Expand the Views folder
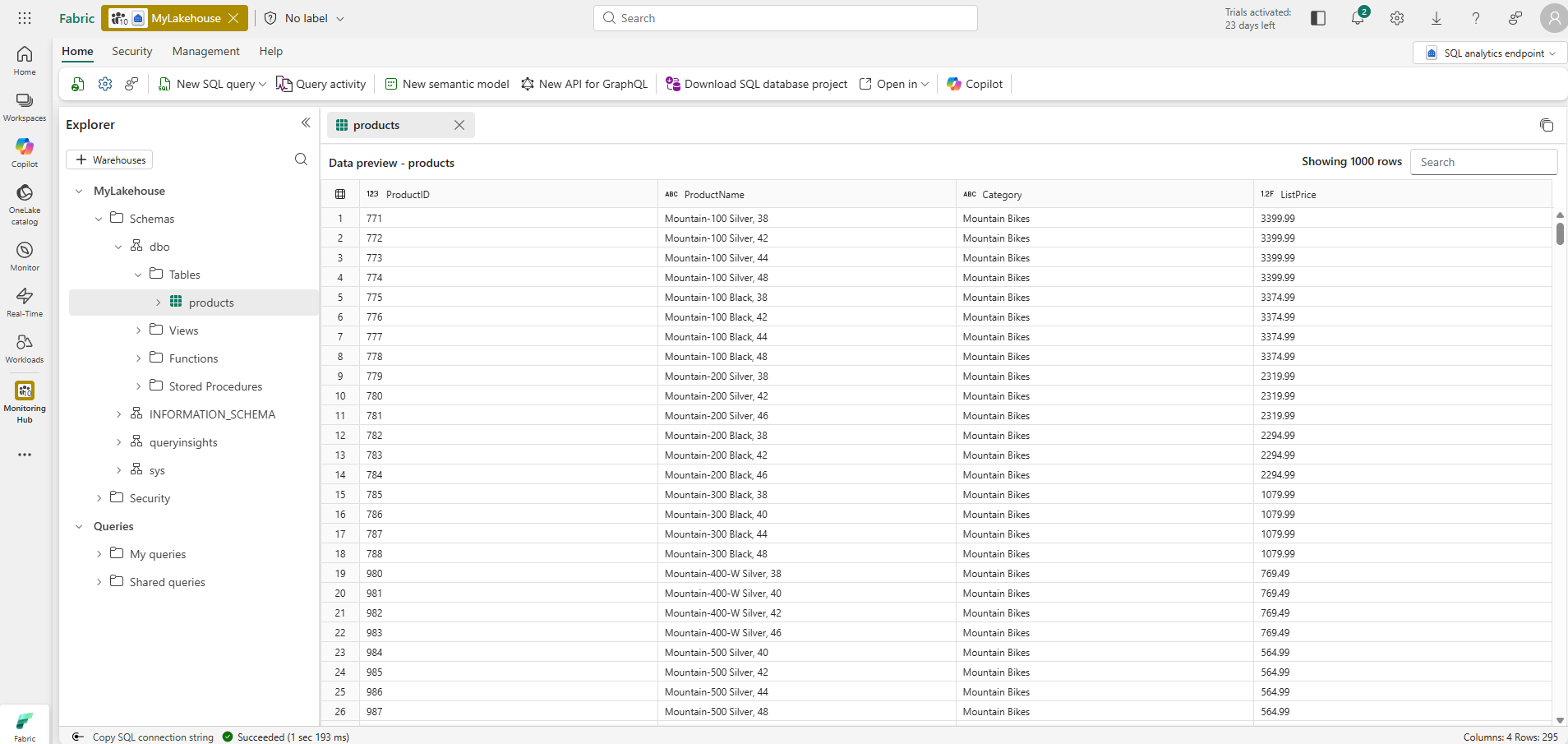Image resolution: width=1568 pixels, height=744 pixels. [x=138, y=330]
